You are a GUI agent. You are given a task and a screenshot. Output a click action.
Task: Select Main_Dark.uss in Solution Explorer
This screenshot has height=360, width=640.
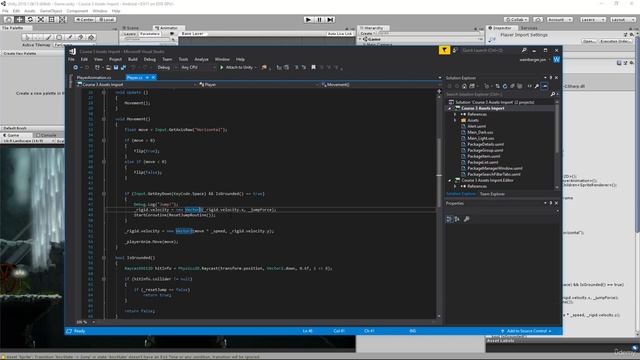coord(480,132)
